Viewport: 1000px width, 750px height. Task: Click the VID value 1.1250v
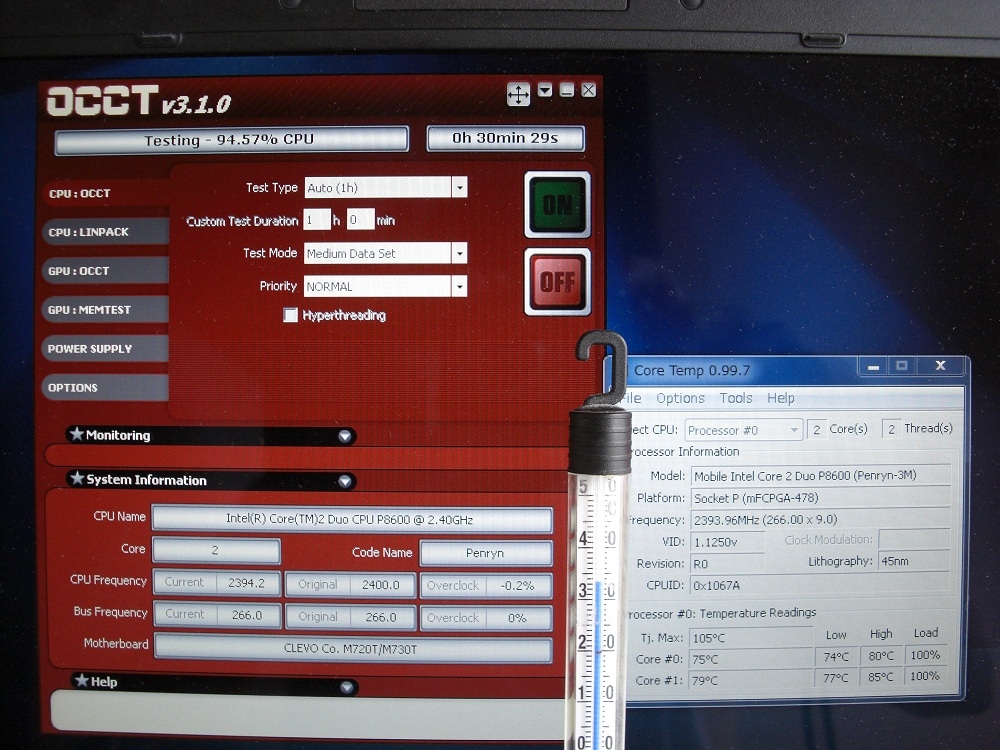coord(728,542)
